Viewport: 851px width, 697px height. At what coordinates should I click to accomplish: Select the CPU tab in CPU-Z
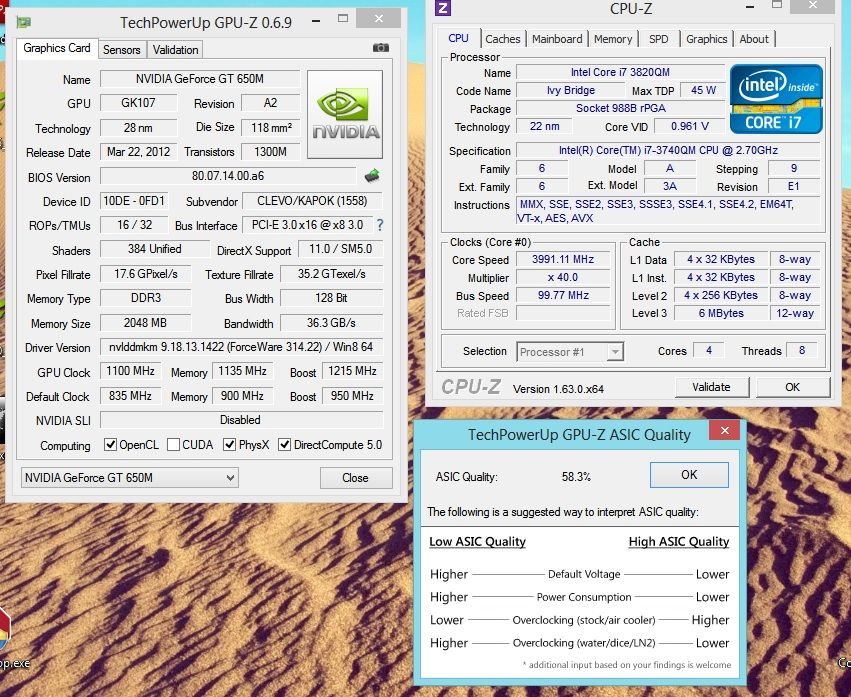459,38
